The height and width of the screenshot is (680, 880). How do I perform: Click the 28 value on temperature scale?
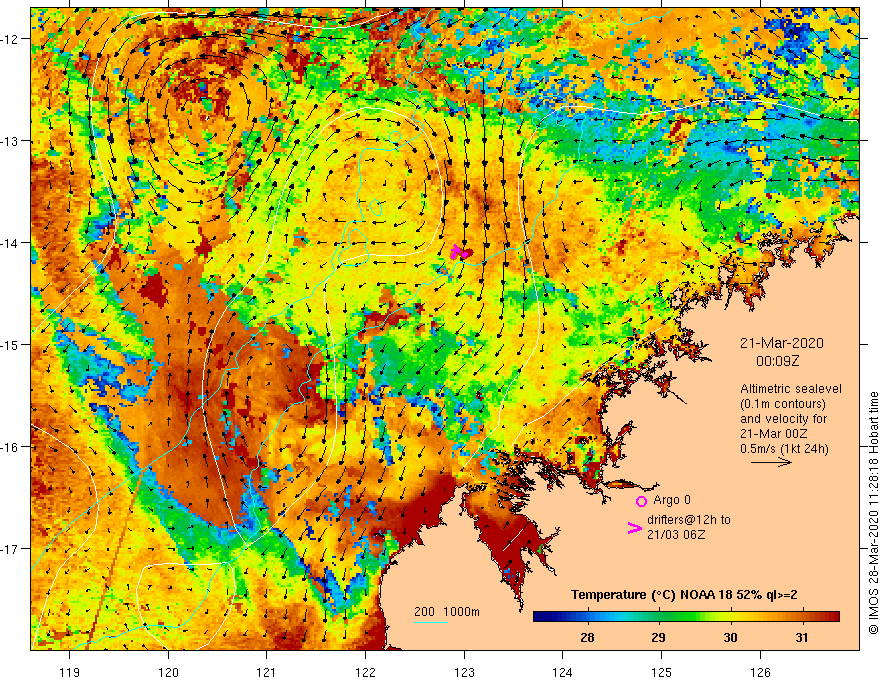[587, 637]
